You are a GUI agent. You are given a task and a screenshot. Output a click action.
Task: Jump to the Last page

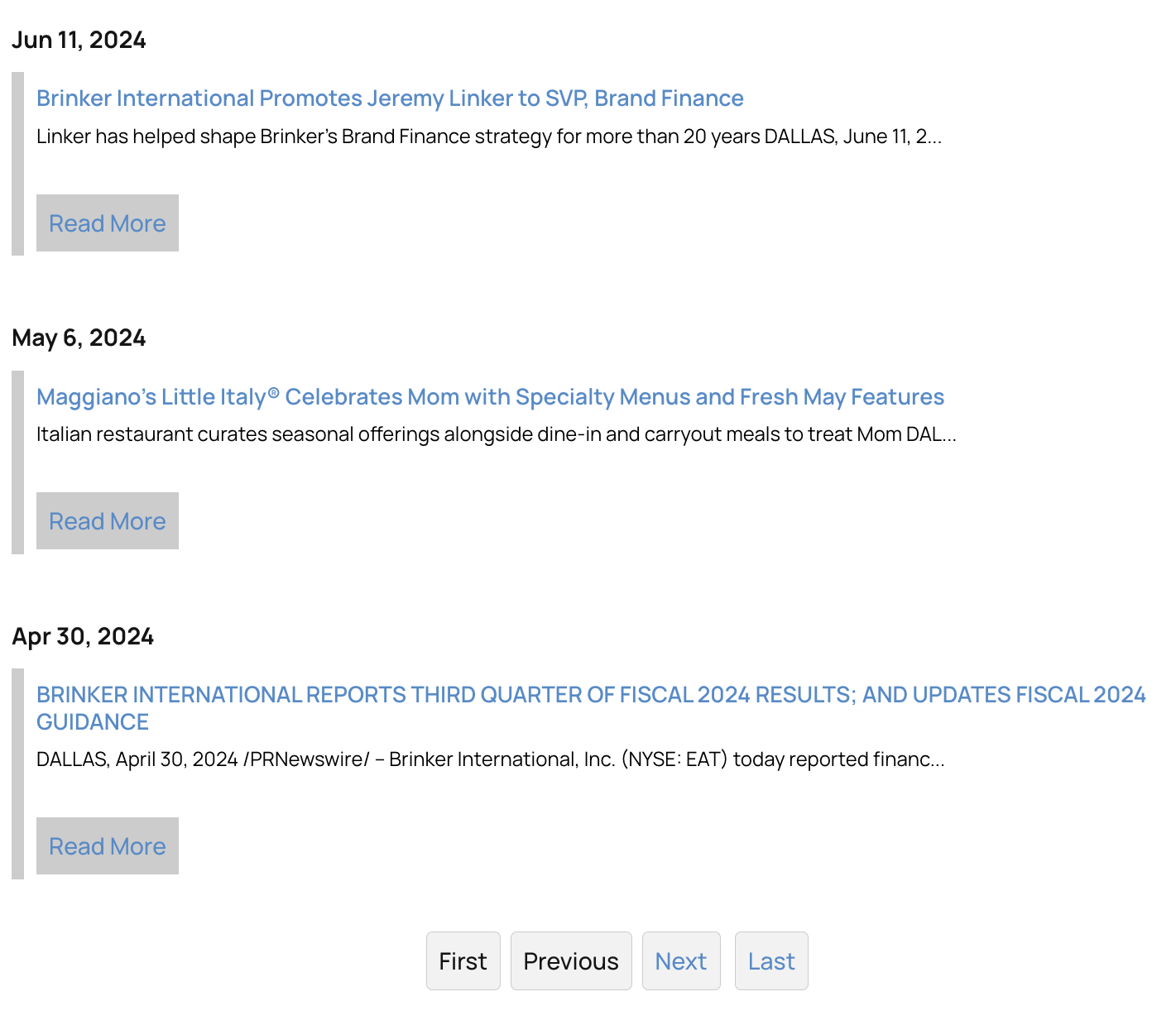point(771,961)
